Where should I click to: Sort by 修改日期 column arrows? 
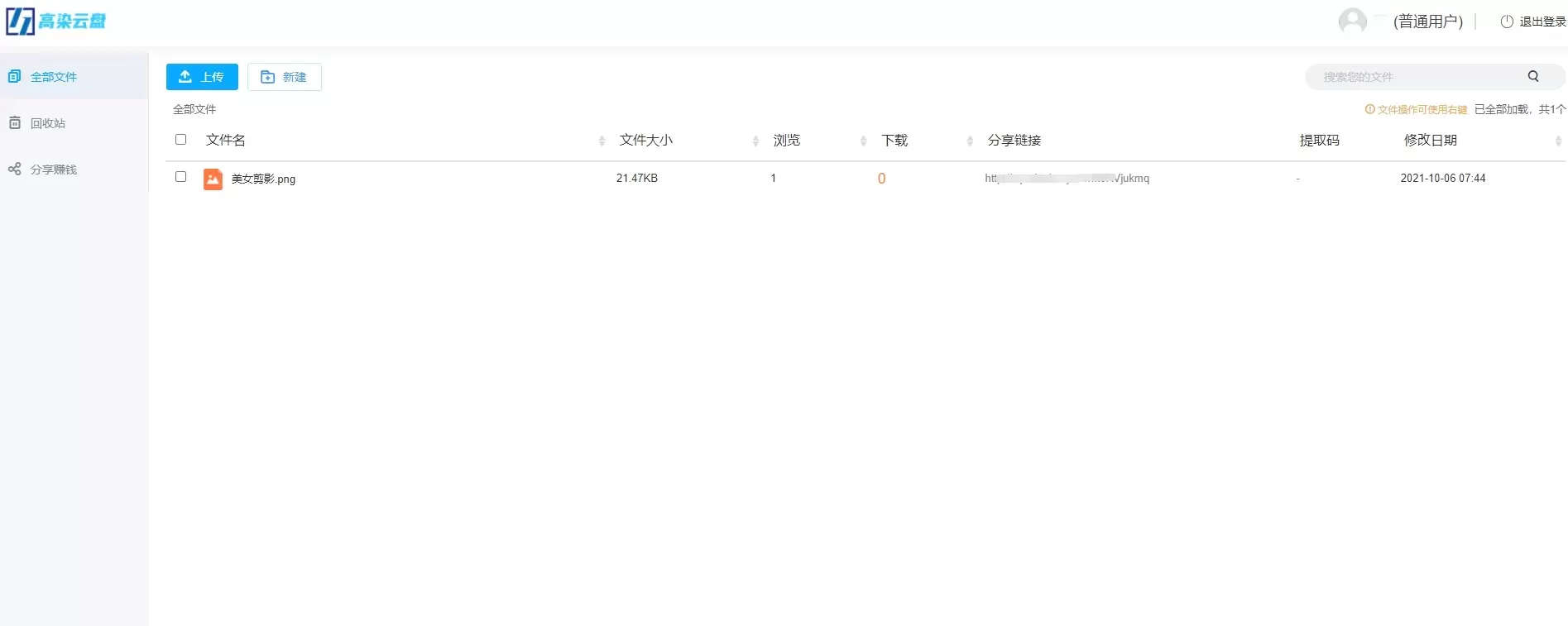[1558, 141]
